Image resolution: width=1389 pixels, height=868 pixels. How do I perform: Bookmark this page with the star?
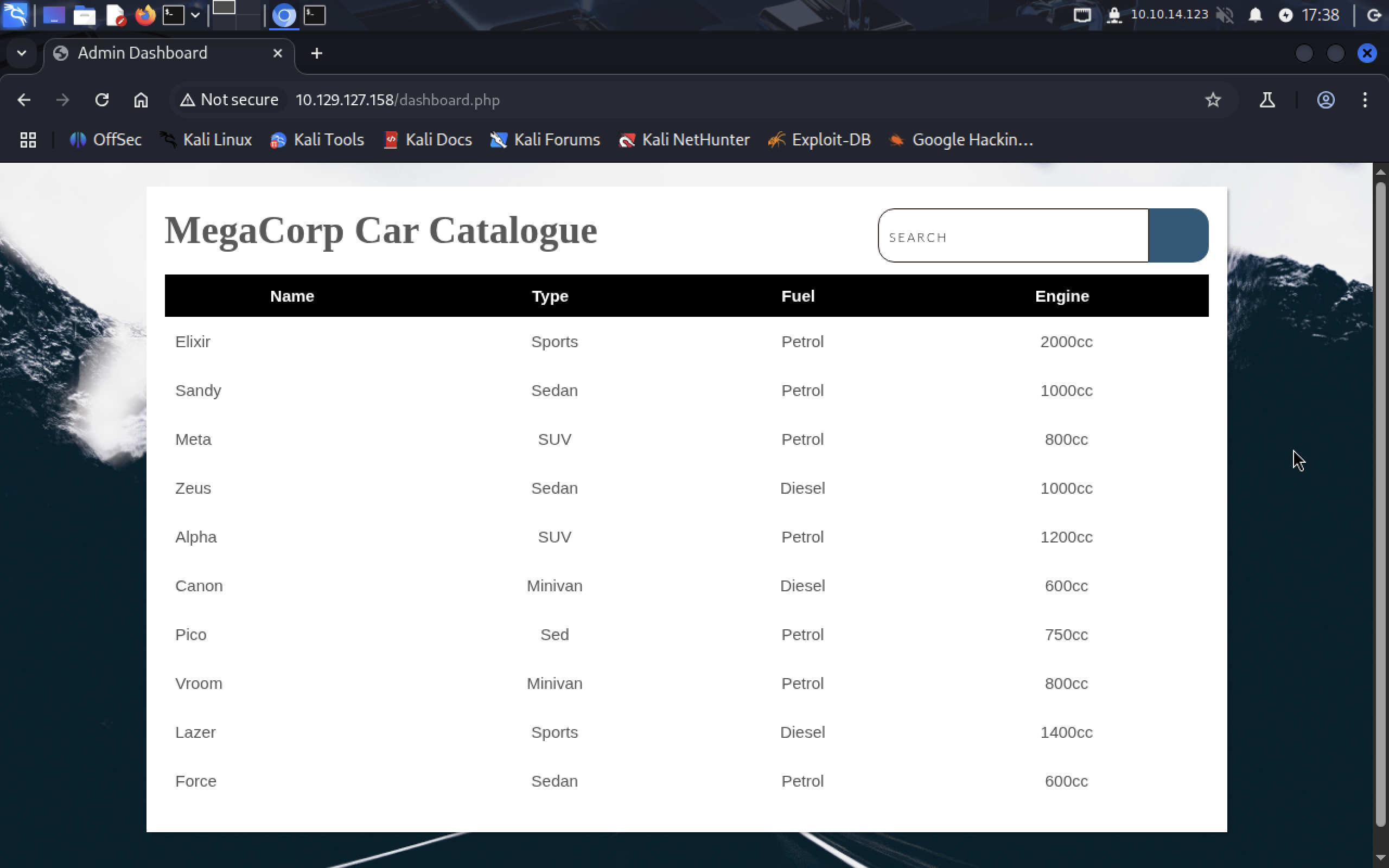coord(1213,100)
